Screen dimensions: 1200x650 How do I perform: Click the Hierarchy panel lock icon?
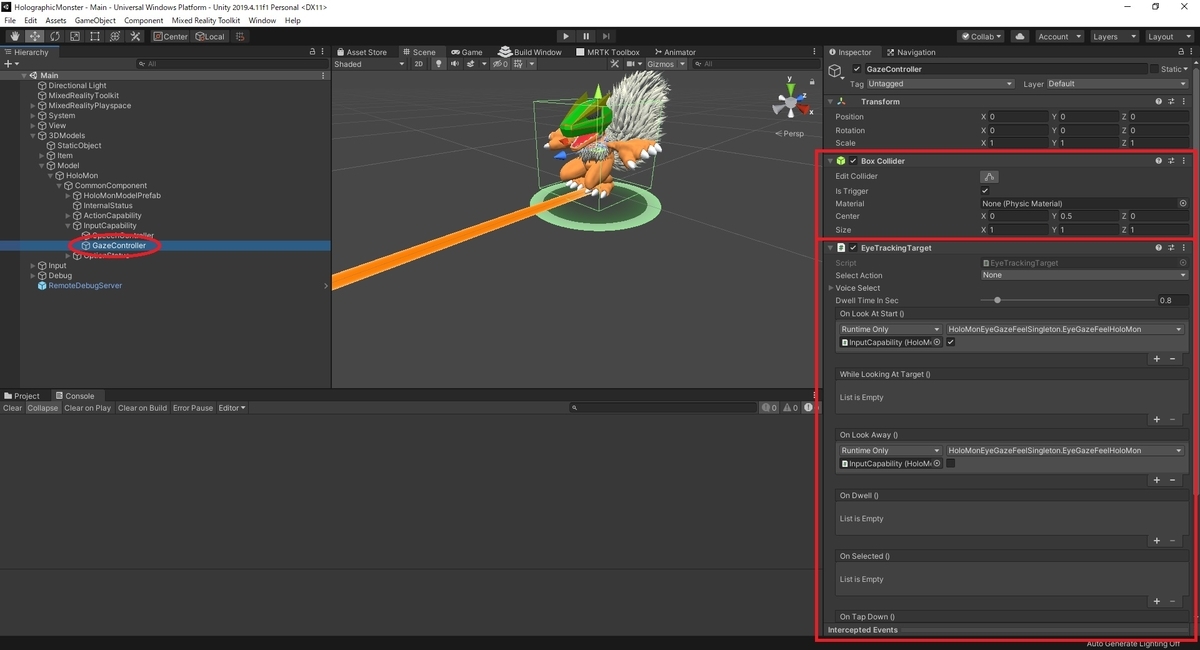click(x=310, y=52)
